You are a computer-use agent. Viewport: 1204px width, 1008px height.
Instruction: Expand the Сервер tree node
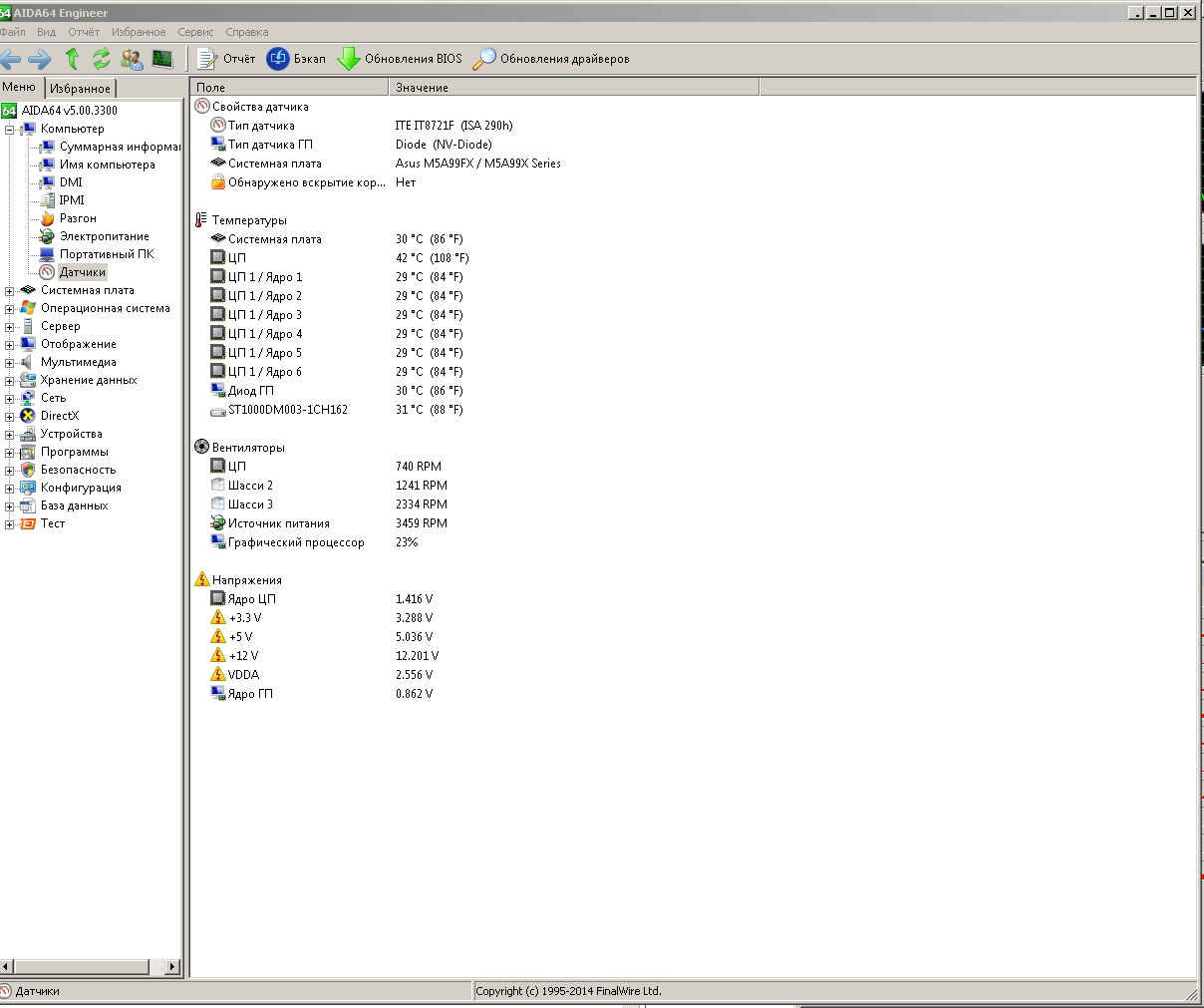(9, 327)
